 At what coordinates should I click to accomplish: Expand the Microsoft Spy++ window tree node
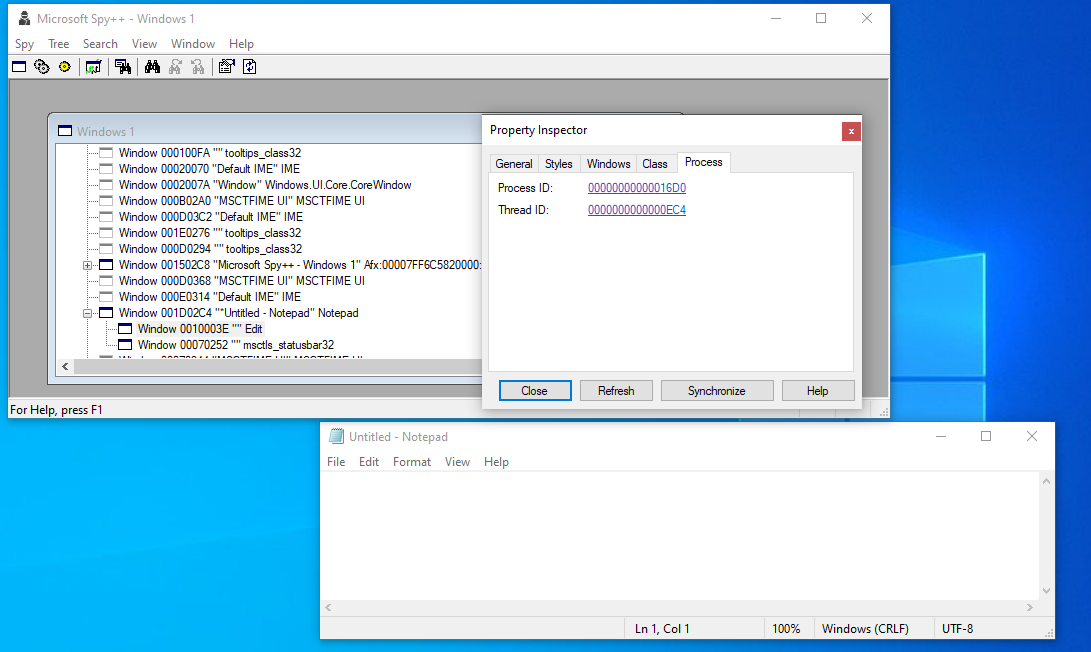pos(88,265)
